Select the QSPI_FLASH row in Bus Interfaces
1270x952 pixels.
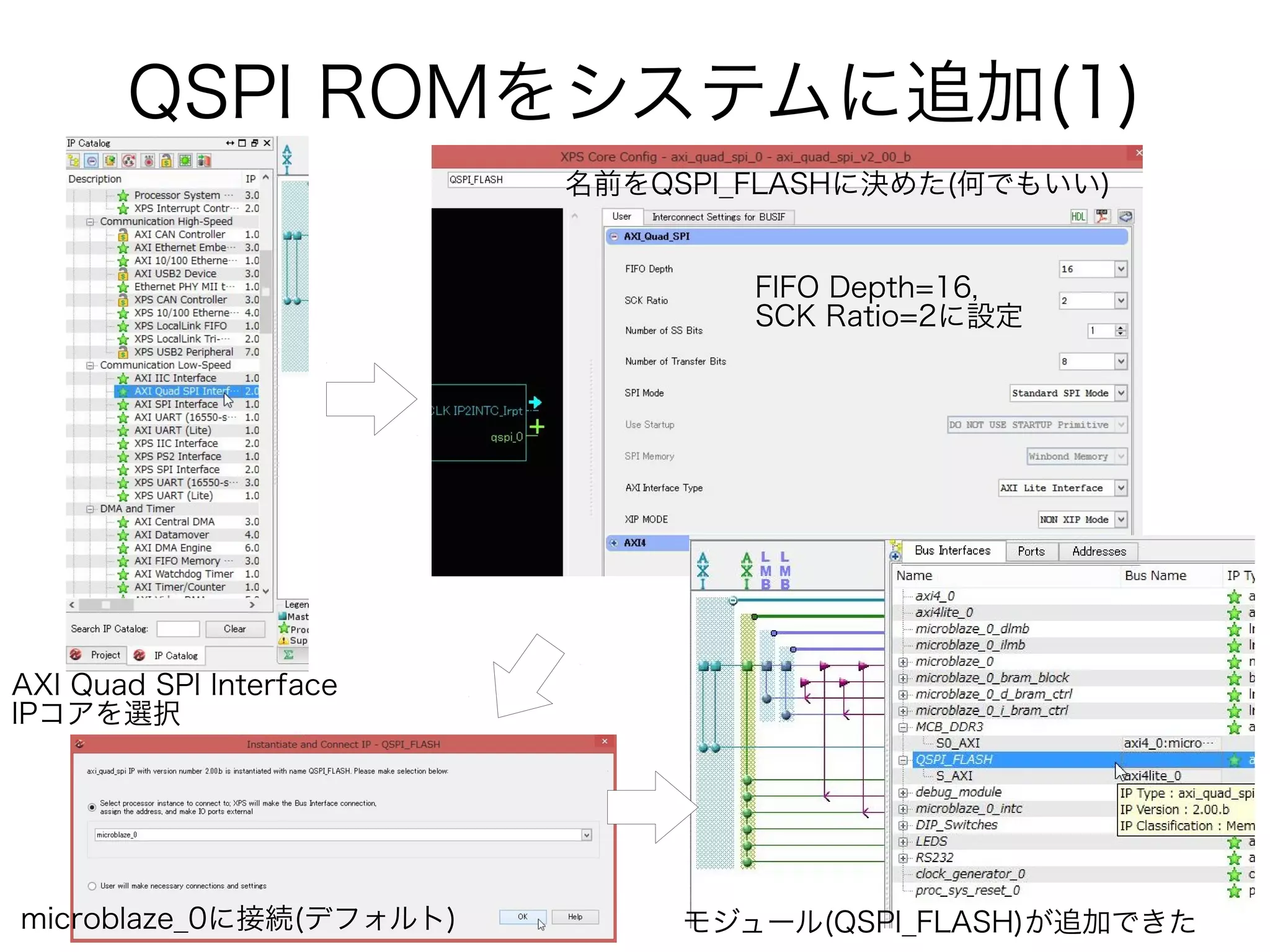pyautogui.click(x=1082, y=760)
